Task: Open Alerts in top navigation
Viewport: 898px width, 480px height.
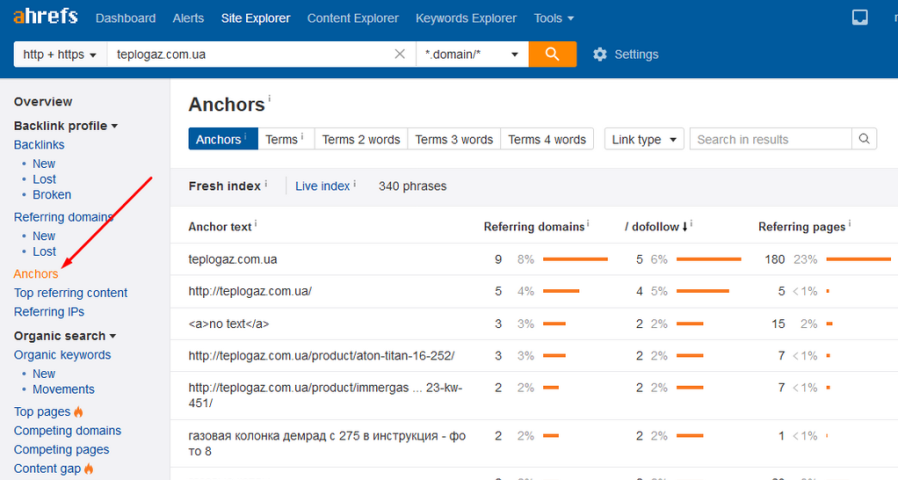Action: 188,18
